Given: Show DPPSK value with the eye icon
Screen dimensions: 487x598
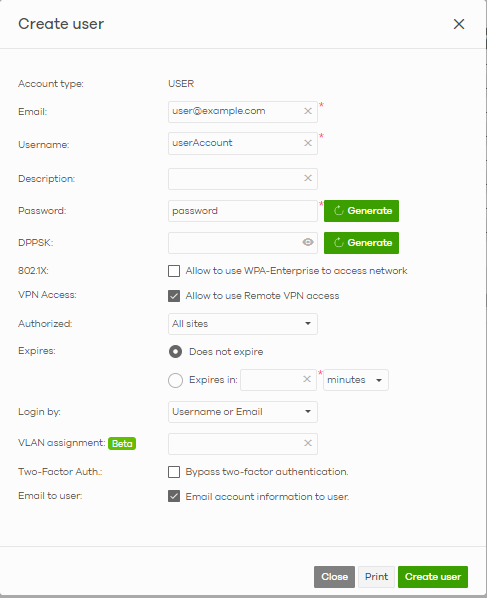Looking at the screenshot, I should click(308, 242).
